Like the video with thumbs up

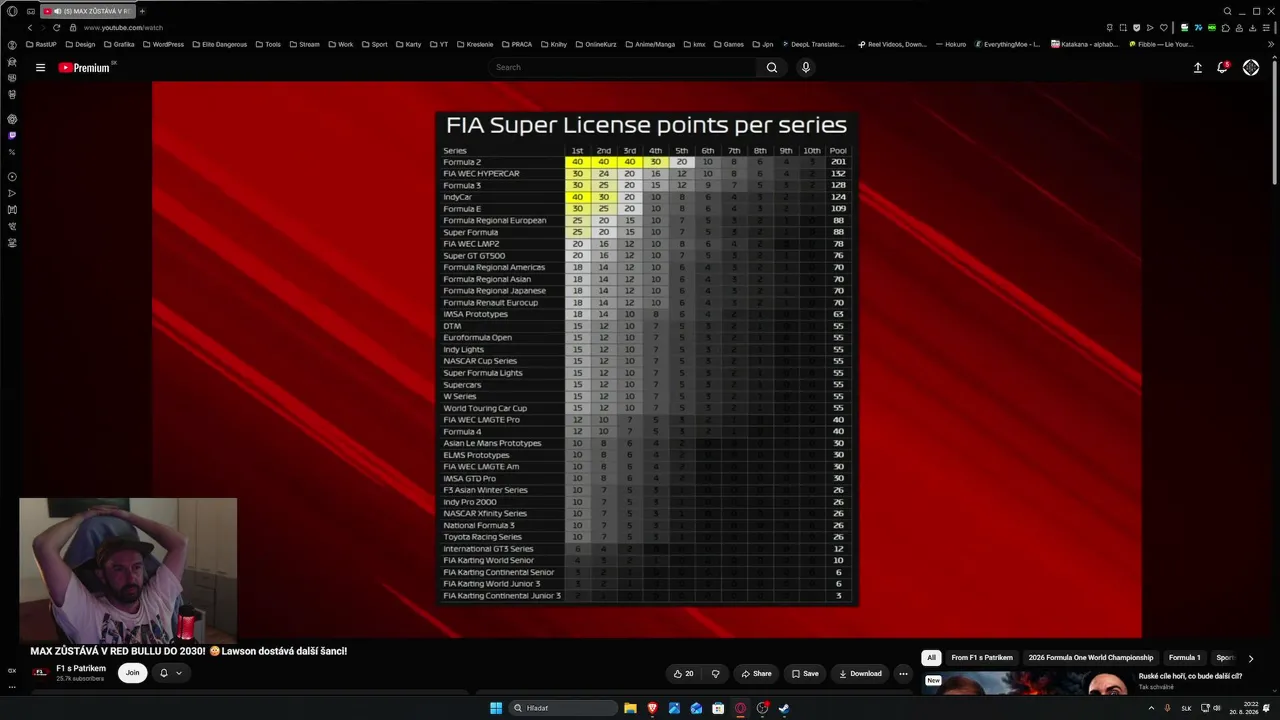click(x=684, y=674)
